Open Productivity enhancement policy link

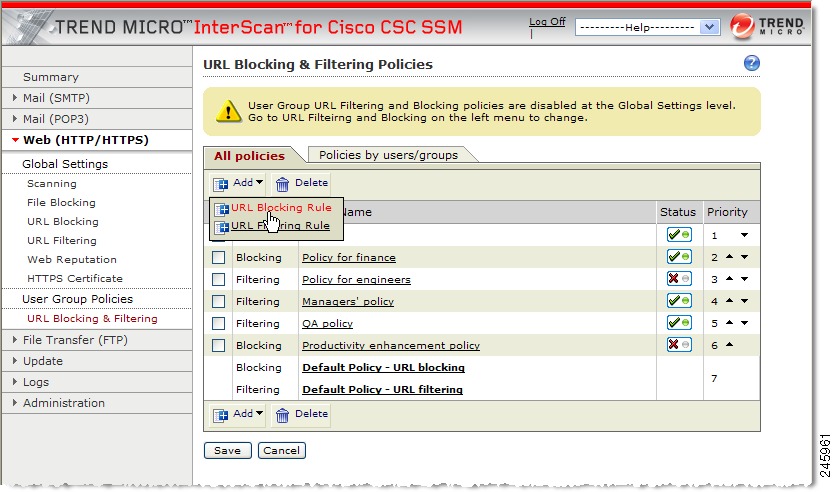(x=391, y=345)
